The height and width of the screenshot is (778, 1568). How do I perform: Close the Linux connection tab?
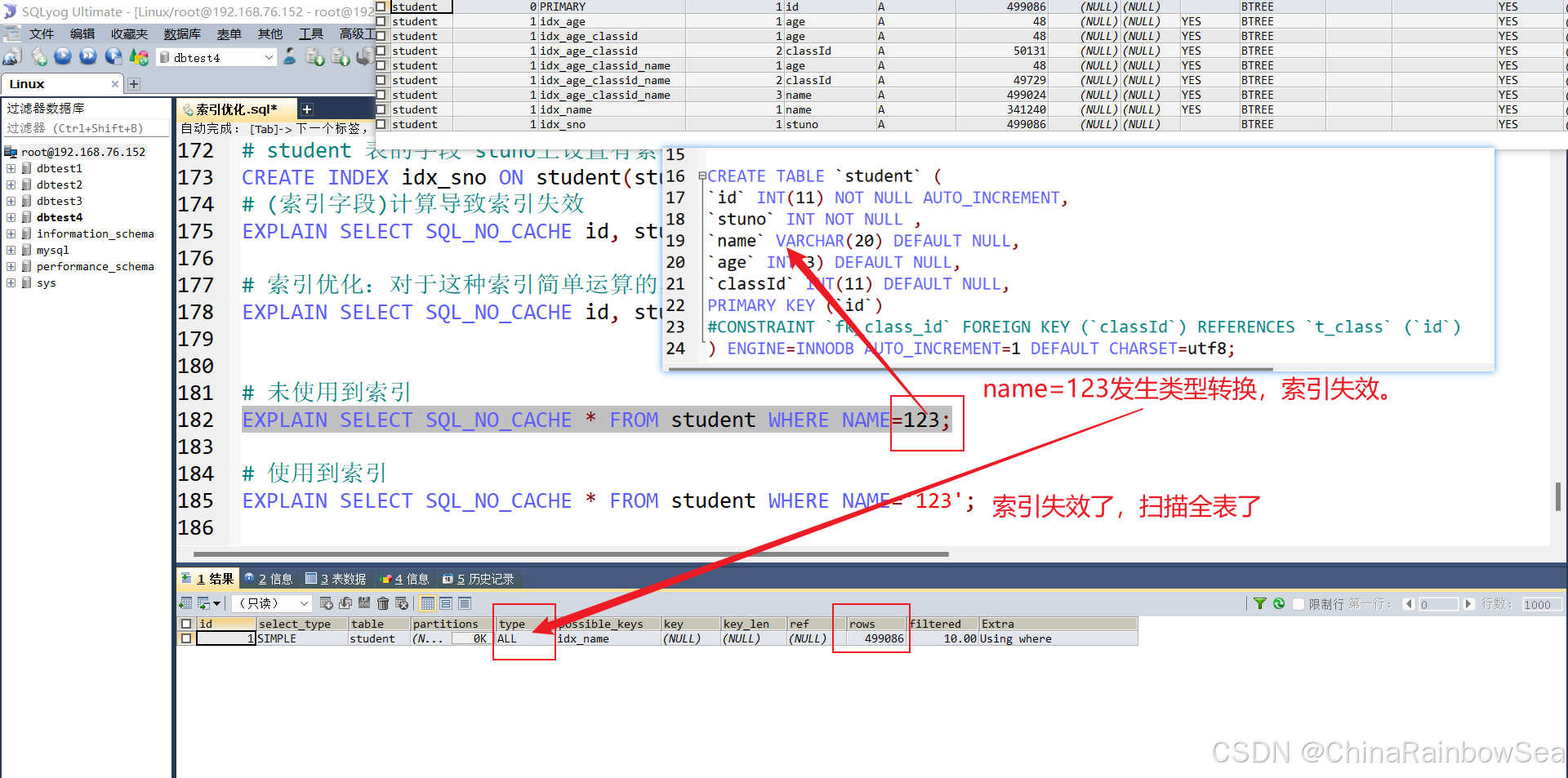[x=115, y=84]
